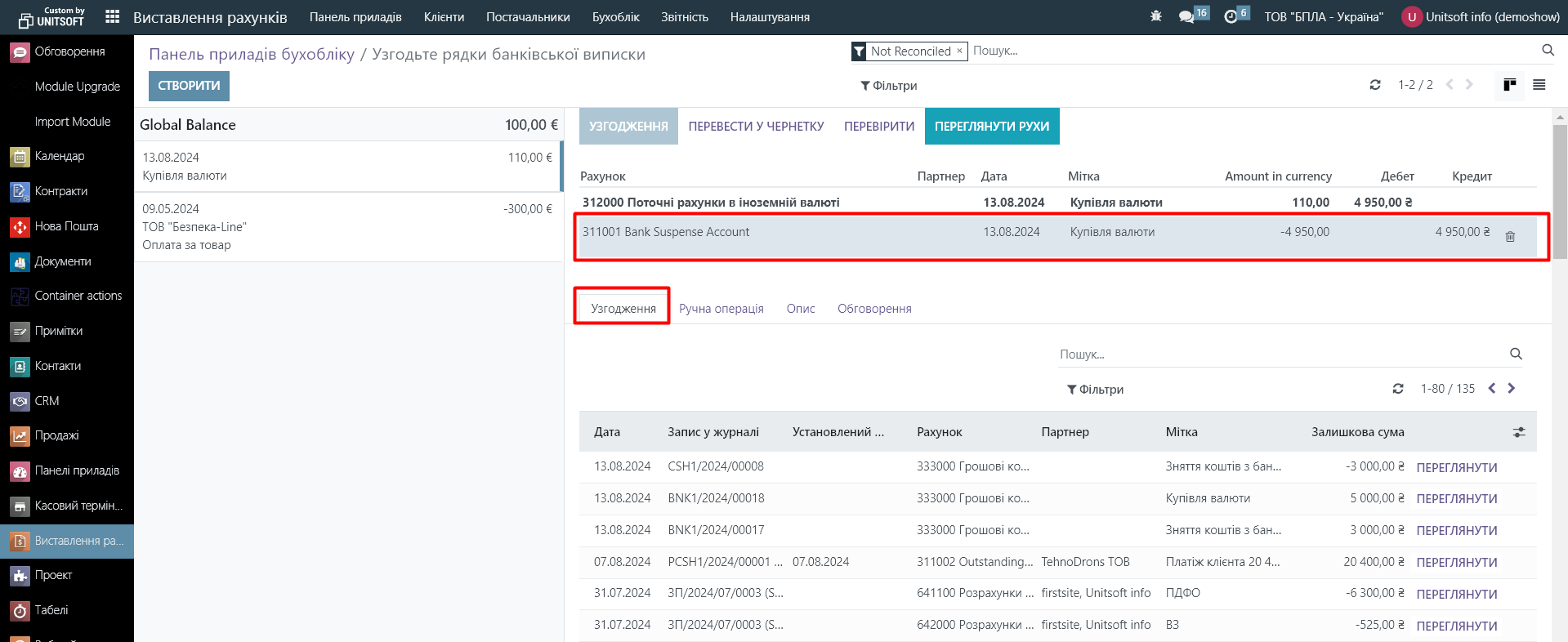This screenshot has height=642, width=1568.
Task: Click the СТВОРИТИ button
Action: [189, 86]
